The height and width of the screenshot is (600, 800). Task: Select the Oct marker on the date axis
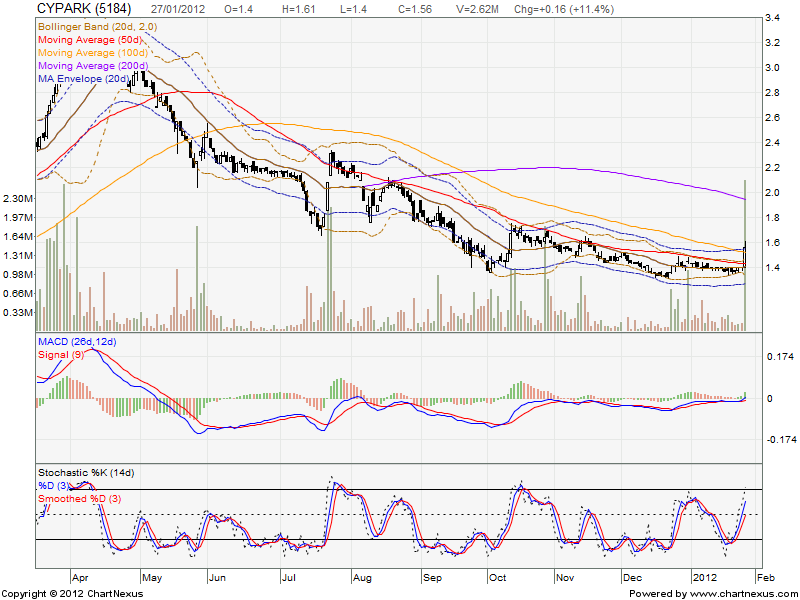(x=497, y=578)
